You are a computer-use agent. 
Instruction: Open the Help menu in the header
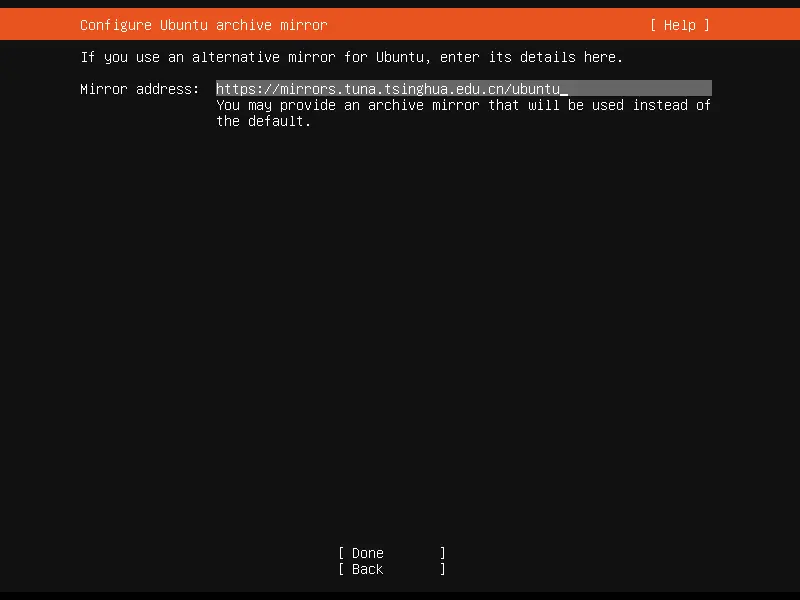pos(679,25)
